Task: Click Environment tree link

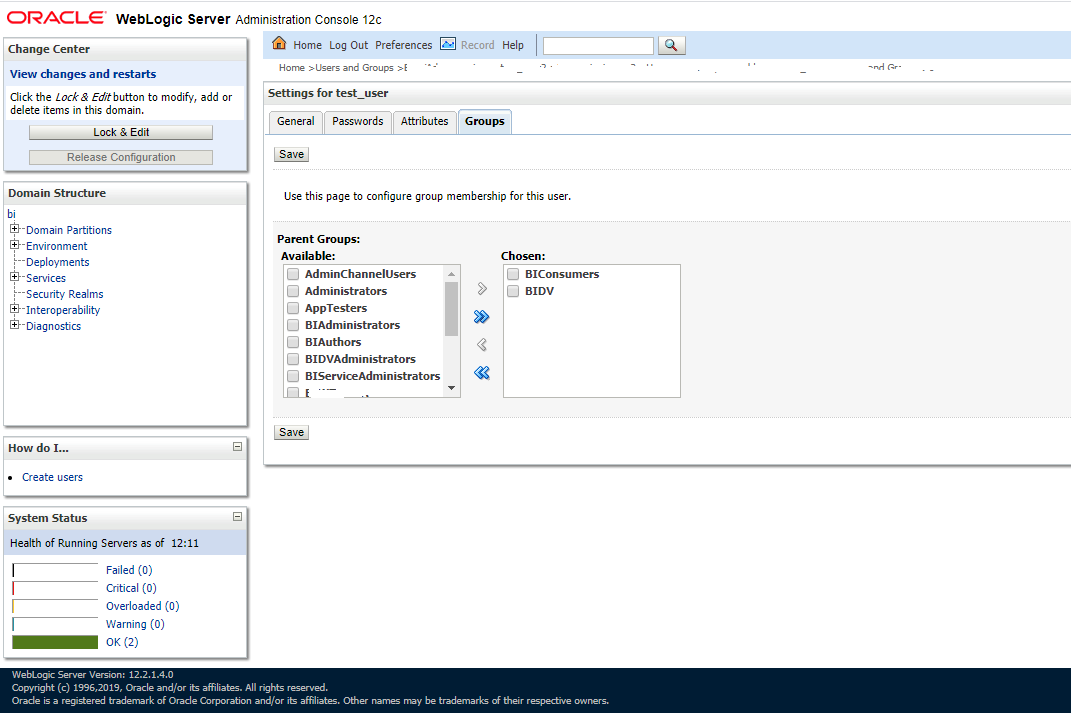Action: tap(57, 246)
